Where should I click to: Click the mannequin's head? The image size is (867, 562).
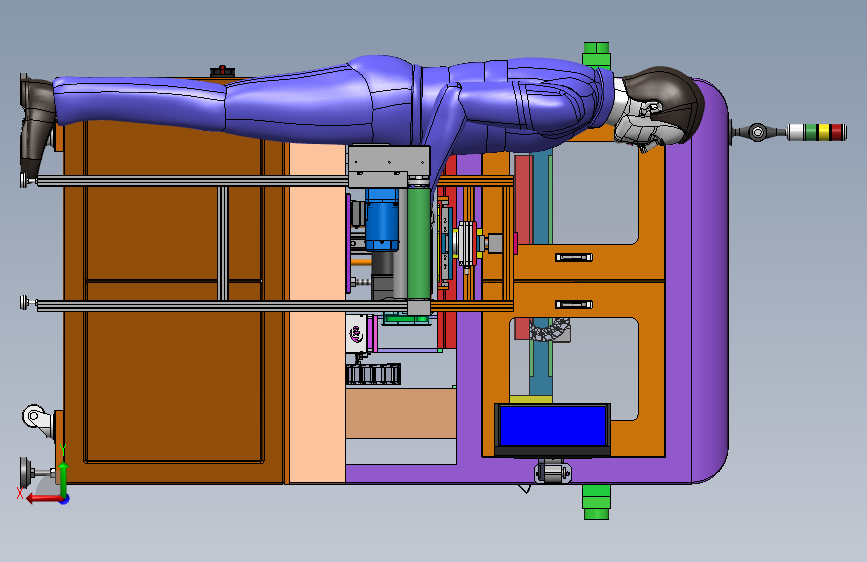[660, 107]
